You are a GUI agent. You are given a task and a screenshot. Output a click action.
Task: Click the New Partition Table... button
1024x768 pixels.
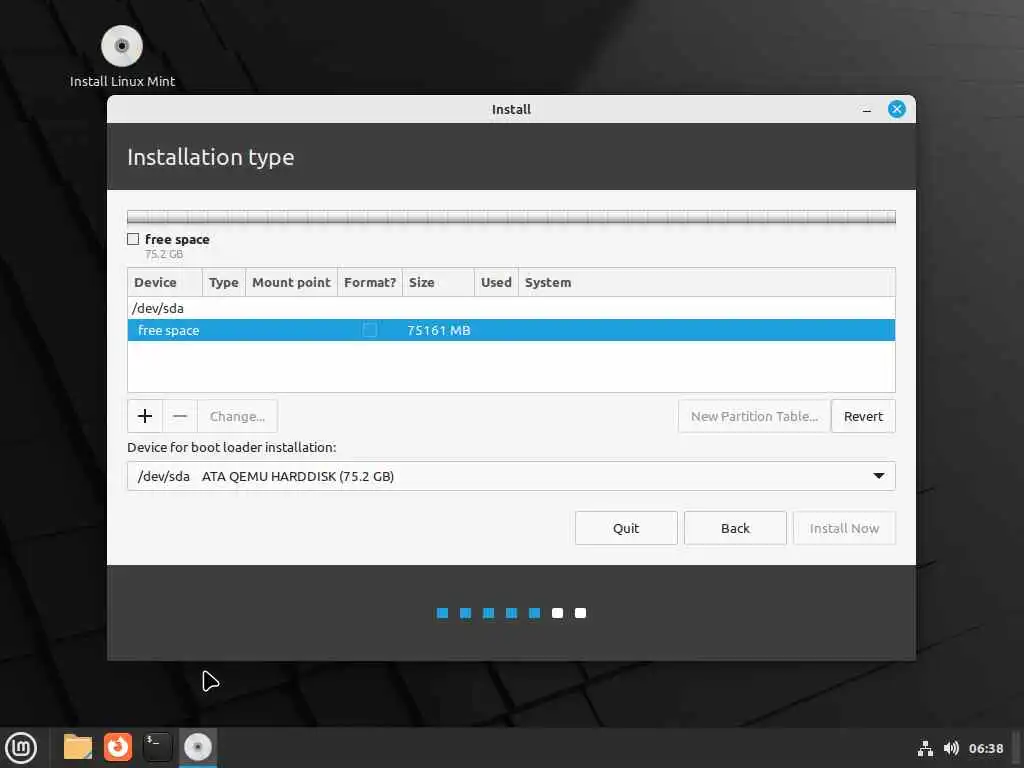coord(754,416)
